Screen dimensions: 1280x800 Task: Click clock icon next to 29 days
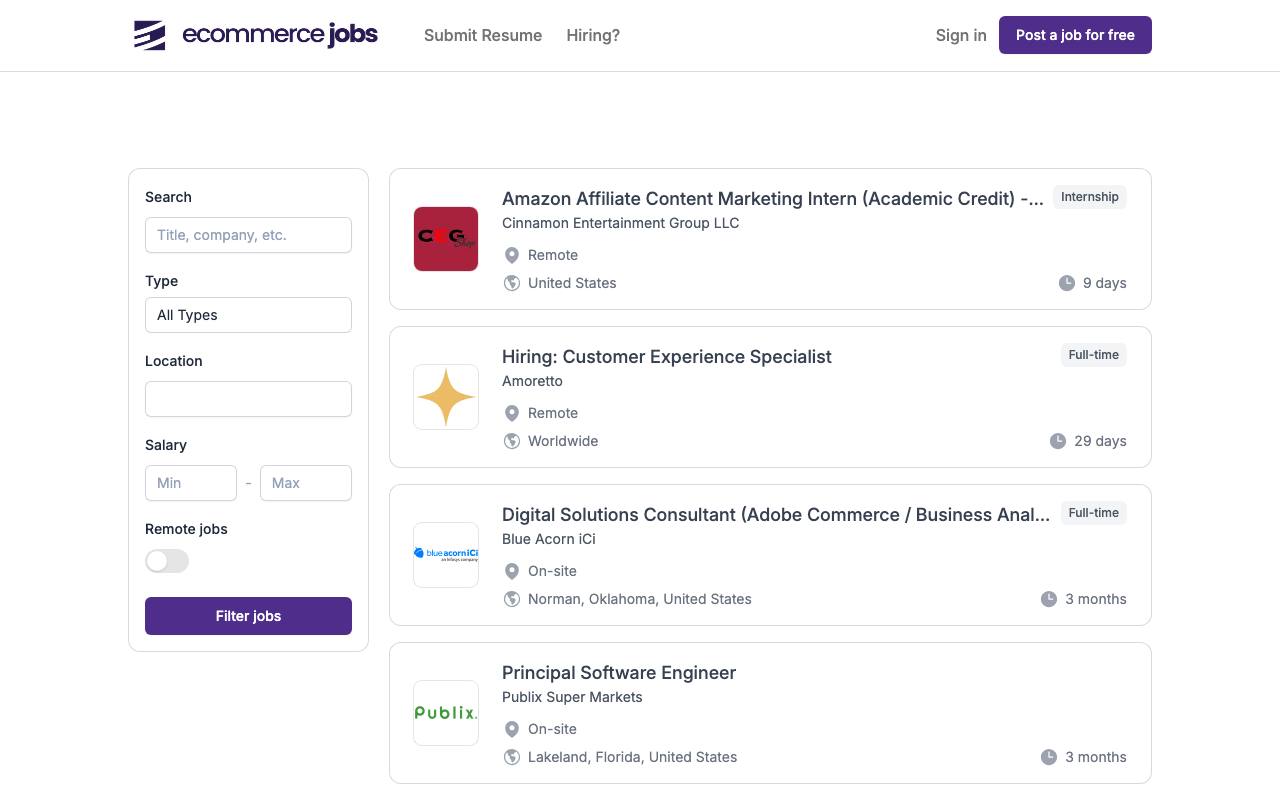coord(1058,441)
